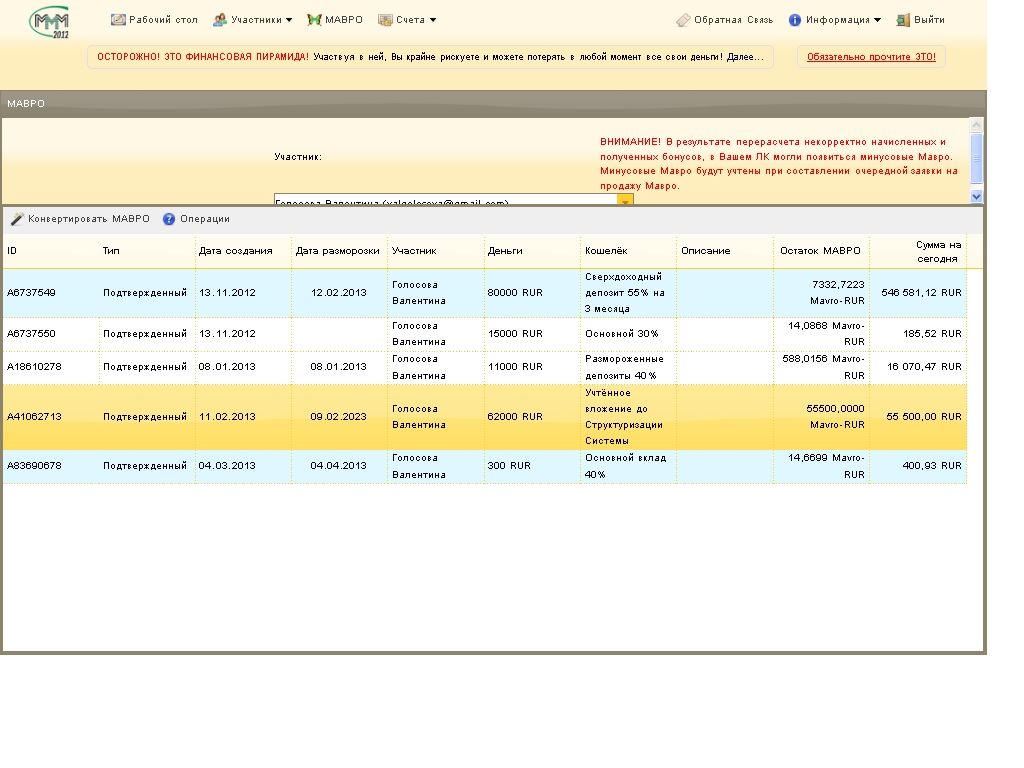Screen dimensions: 1024x768
Task: Click Размороженные депозиты 40% wallet cell
Action: pos(628,366)
